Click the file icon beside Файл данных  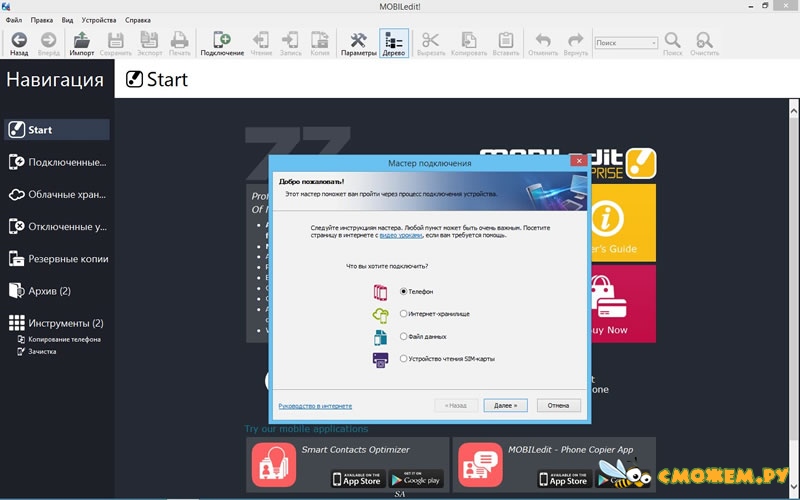click(x=380, y=337)
